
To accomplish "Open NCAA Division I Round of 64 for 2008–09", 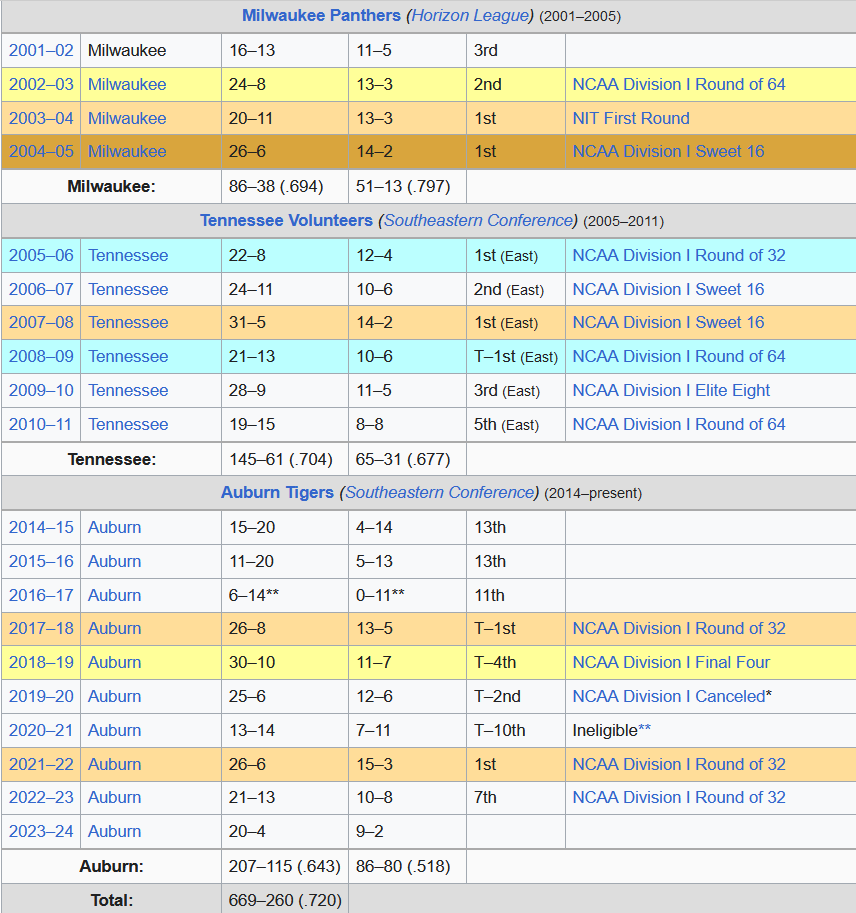I will (x=679, y=356).
